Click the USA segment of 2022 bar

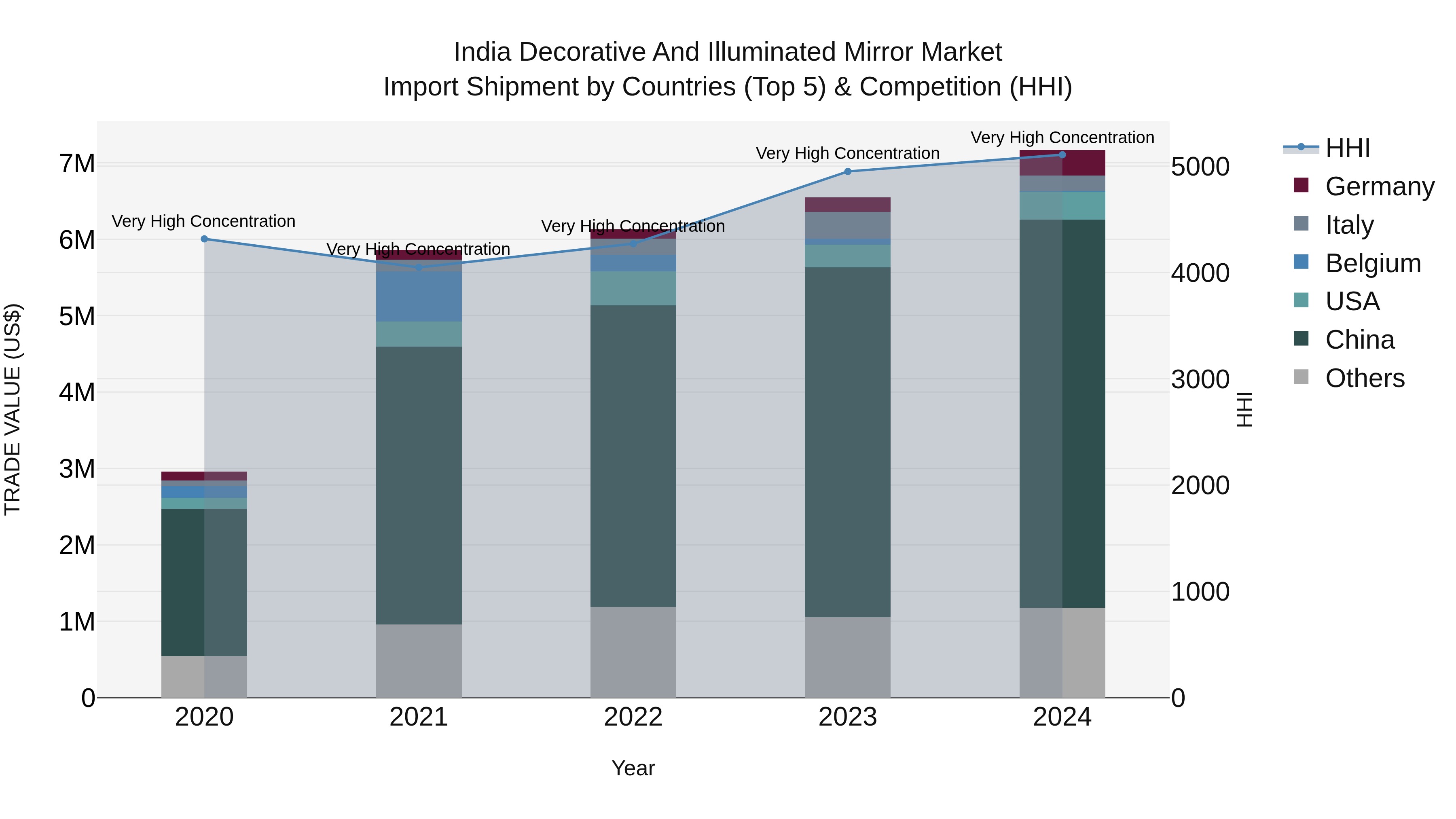633,288
